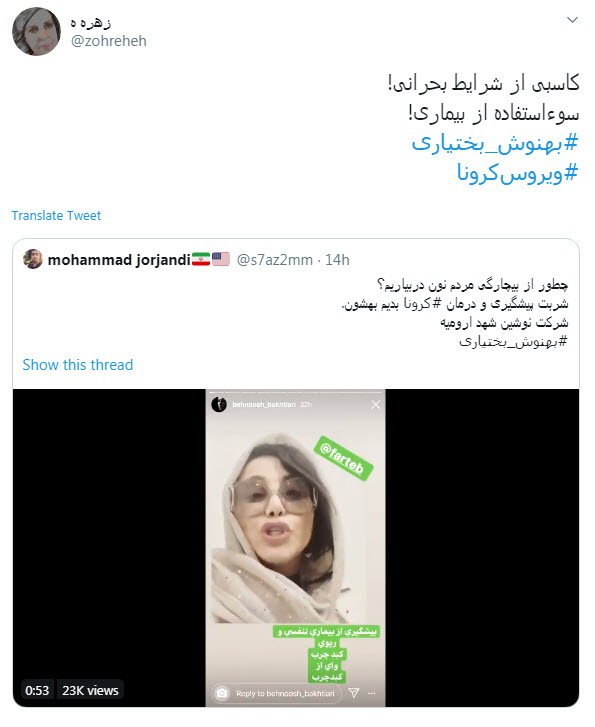Image resolution: width=595 pixels, height=727 pixels.
Task: Close the Instagram story with X icon
Action: tap(376, 404)
